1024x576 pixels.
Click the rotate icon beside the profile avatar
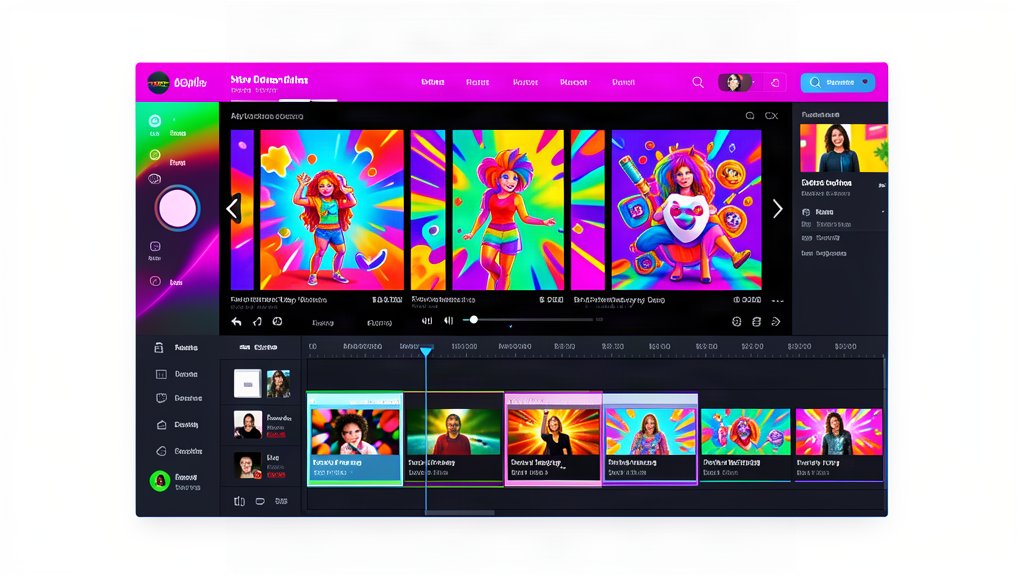point(775,83)
